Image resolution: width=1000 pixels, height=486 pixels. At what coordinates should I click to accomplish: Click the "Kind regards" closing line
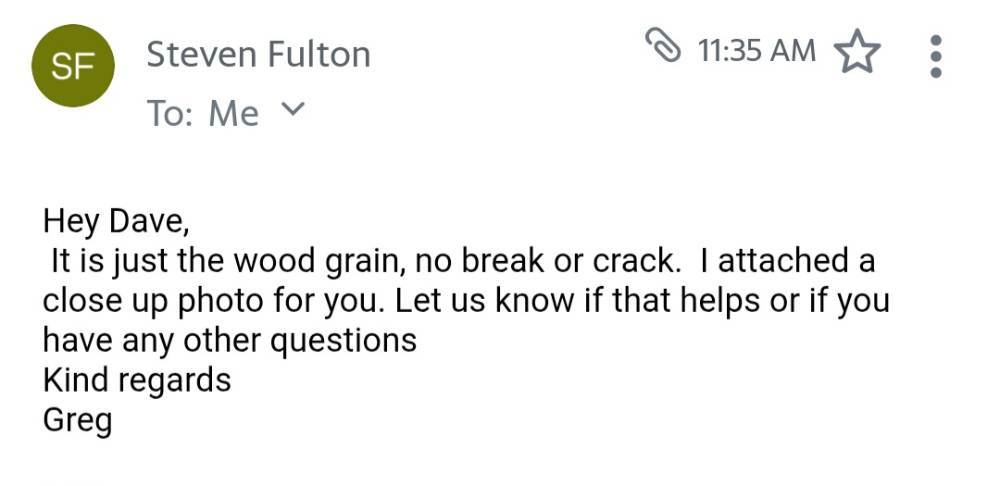[x=136, y=380]
